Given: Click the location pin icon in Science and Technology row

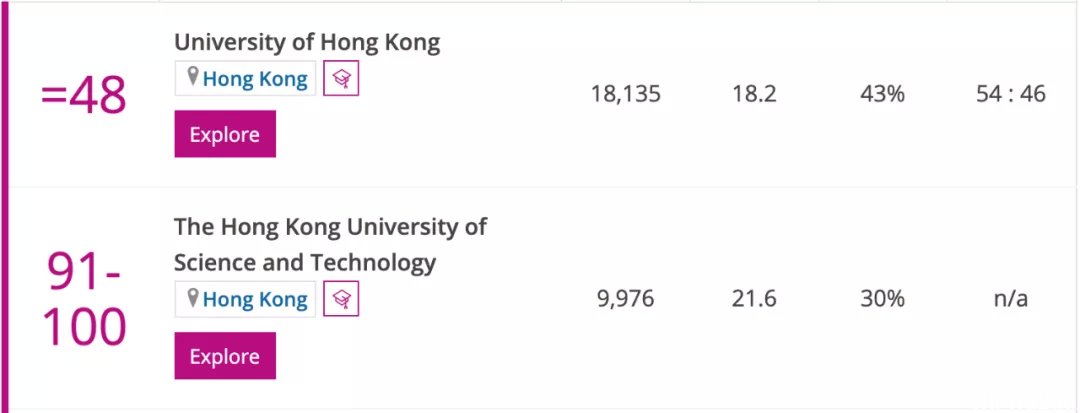Looking at the screenshot, I should [193, 297].
